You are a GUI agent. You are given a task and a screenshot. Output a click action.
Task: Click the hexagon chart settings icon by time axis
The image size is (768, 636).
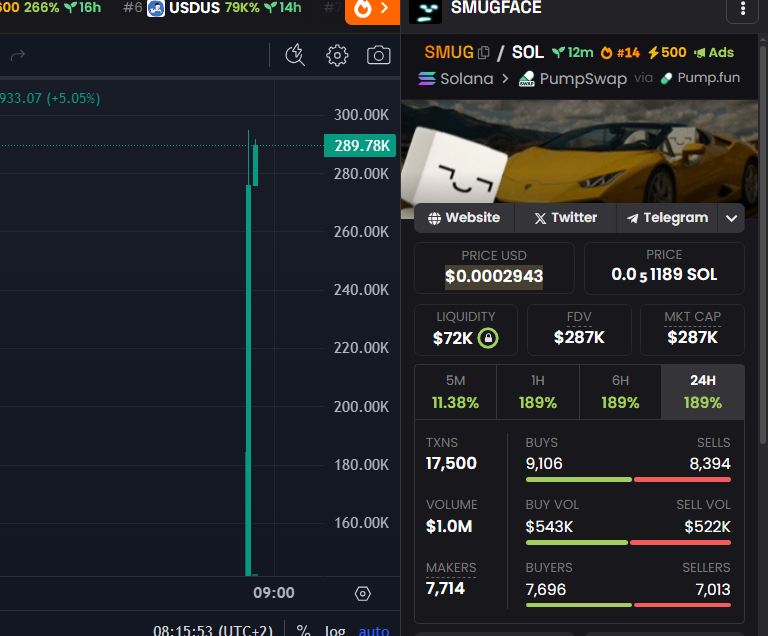coord(362,593)
